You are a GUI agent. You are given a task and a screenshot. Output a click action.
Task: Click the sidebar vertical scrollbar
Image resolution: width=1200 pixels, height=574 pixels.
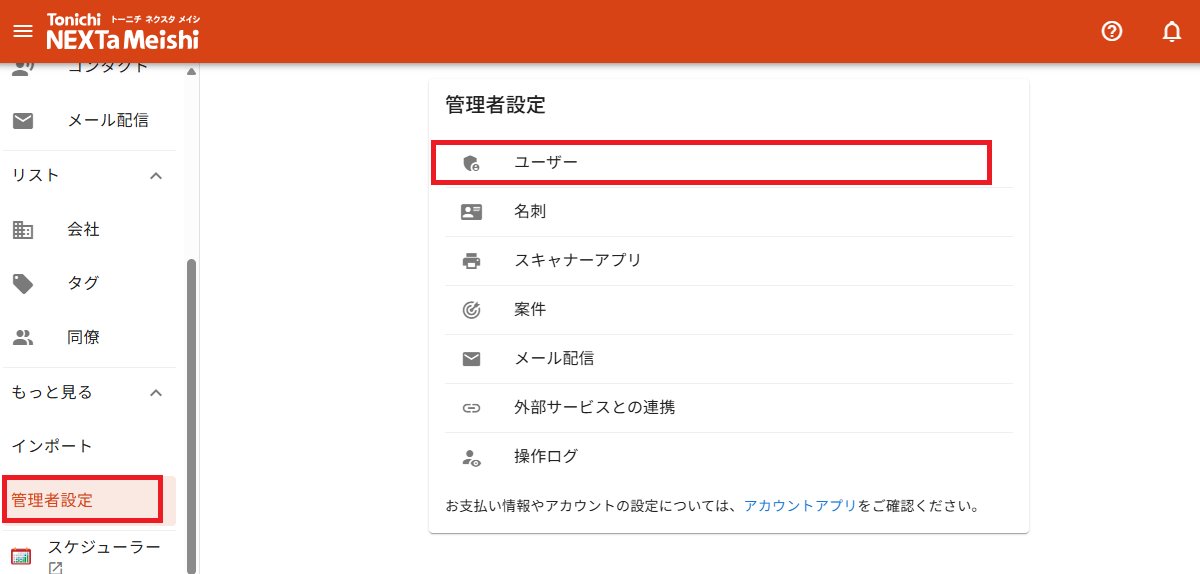(191, 400)
